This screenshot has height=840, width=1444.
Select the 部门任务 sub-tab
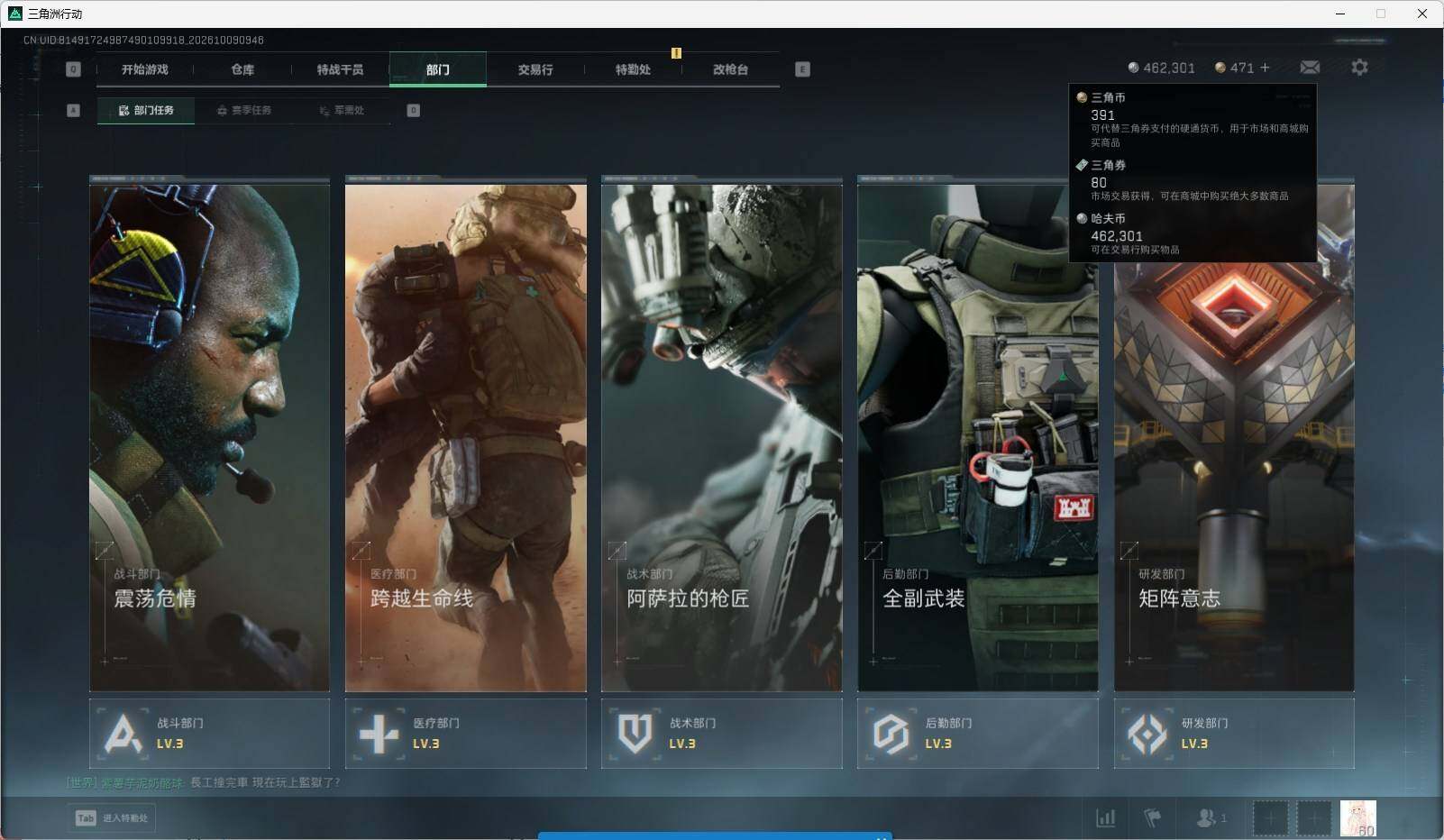[x=146, y=110]
